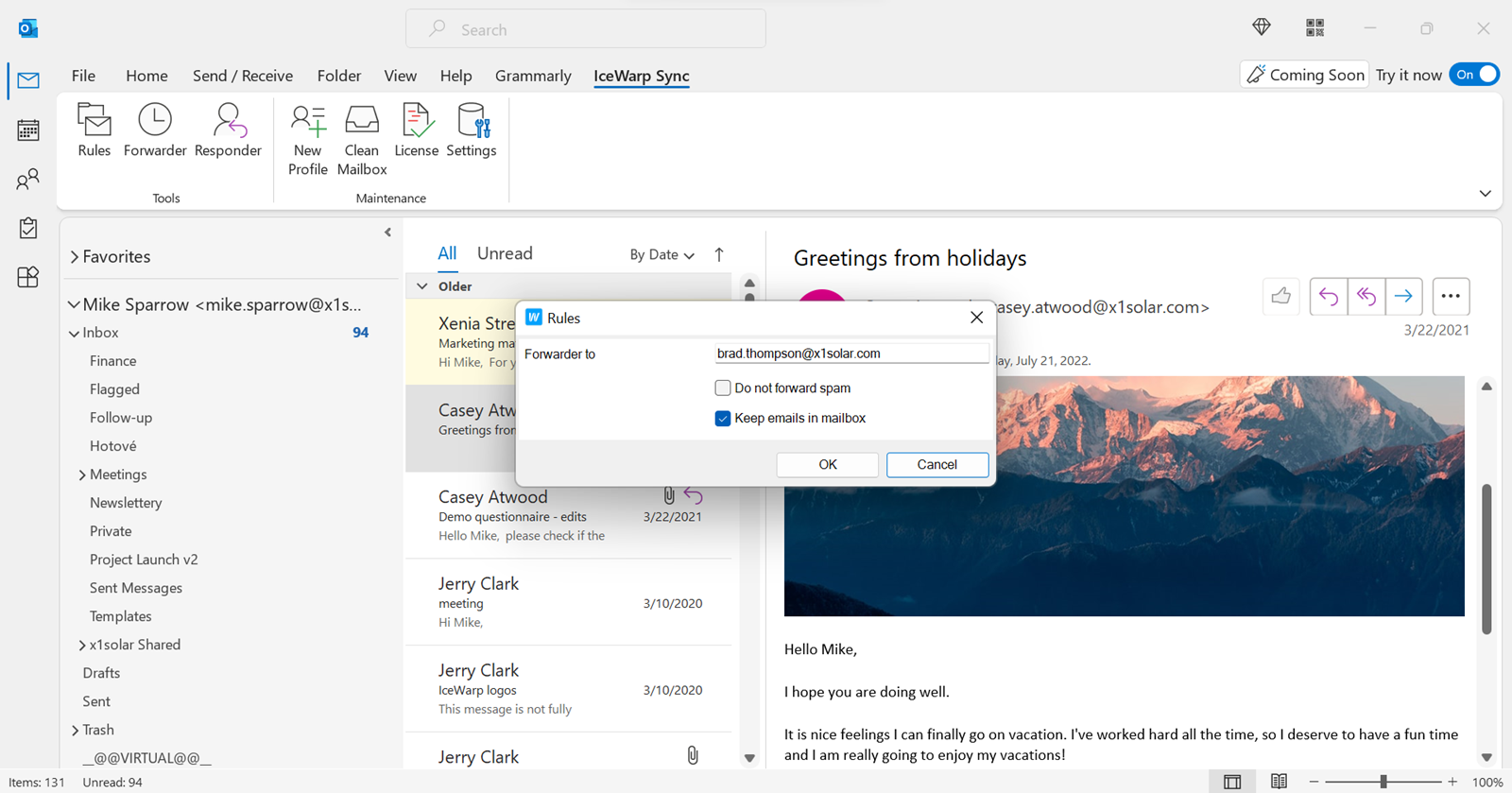1512x793 pixels.
Task: Show Unread messages filter
Action: tap(505, 253)
